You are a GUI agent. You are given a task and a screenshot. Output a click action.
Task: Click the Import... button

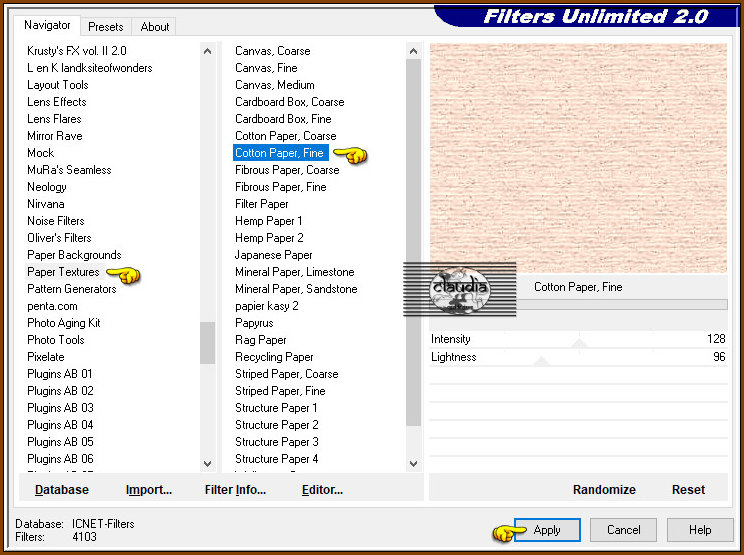click(x=149, y=490)
